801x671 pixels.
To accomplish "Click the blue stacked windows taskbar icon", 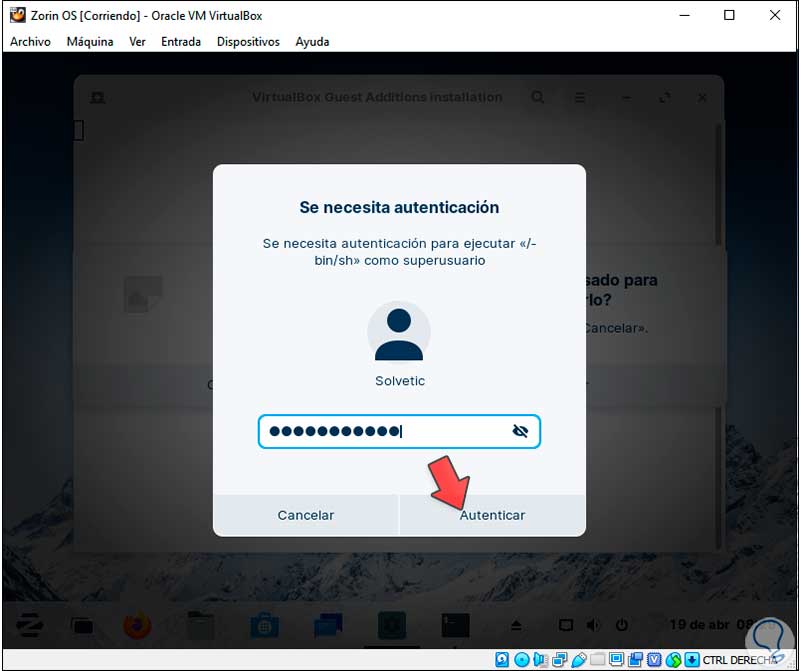I will click(328, 626).
